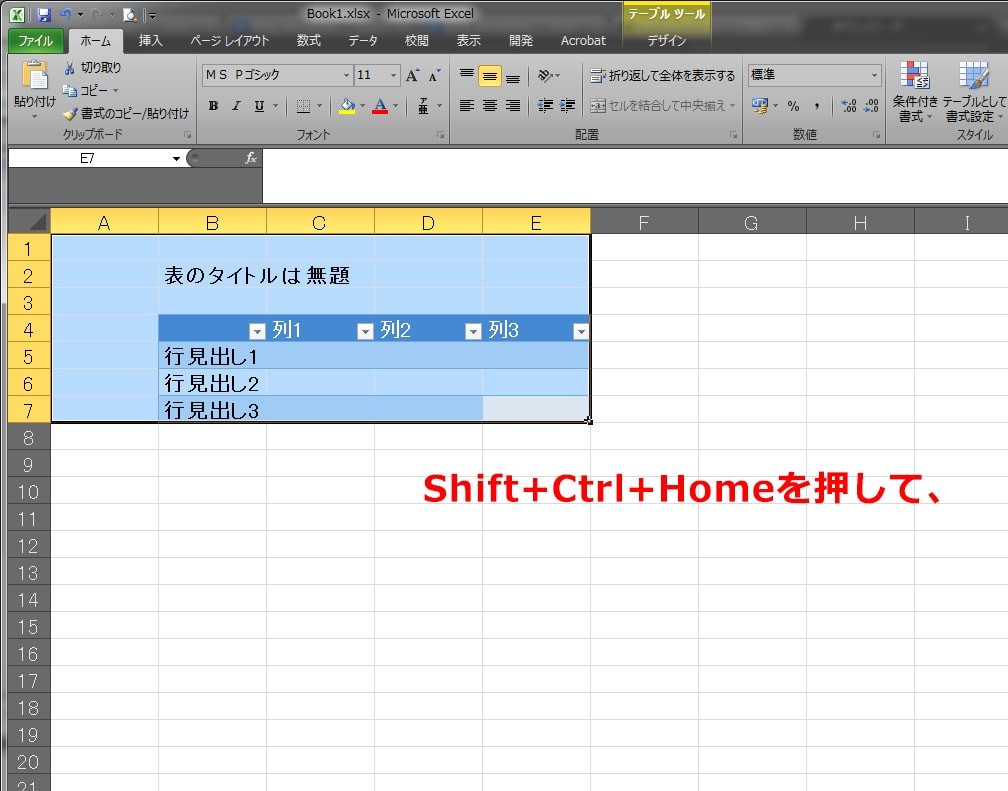Switch to the データ ribbon tab
Viewport: 1008px width, 791px height.
[x=362, y=41]
